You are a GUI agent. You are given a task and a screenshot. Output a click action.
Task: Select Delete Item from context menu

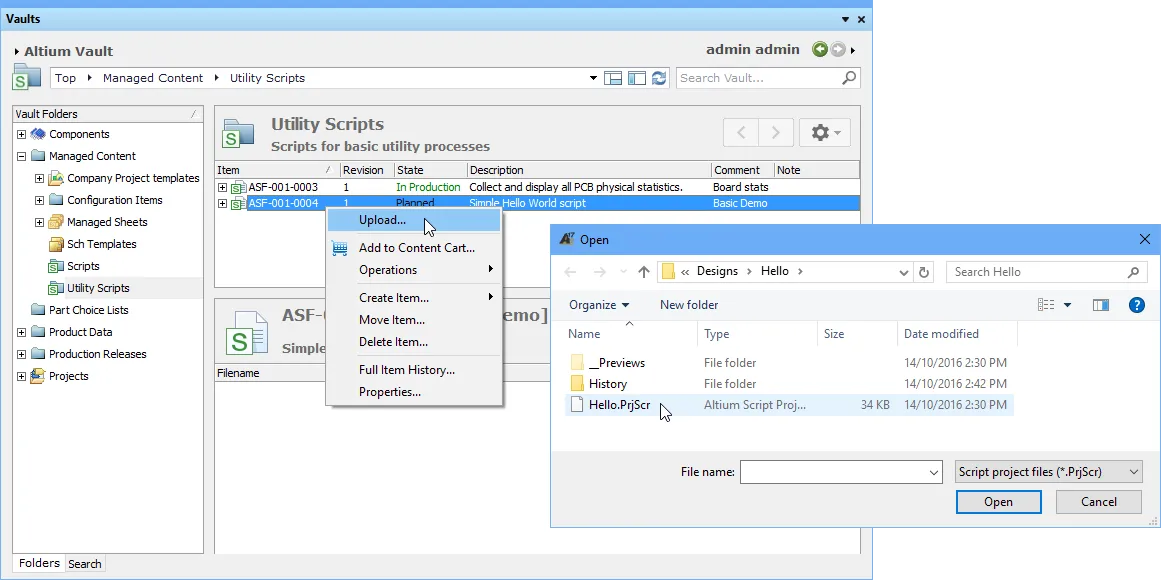click(393, 342)
